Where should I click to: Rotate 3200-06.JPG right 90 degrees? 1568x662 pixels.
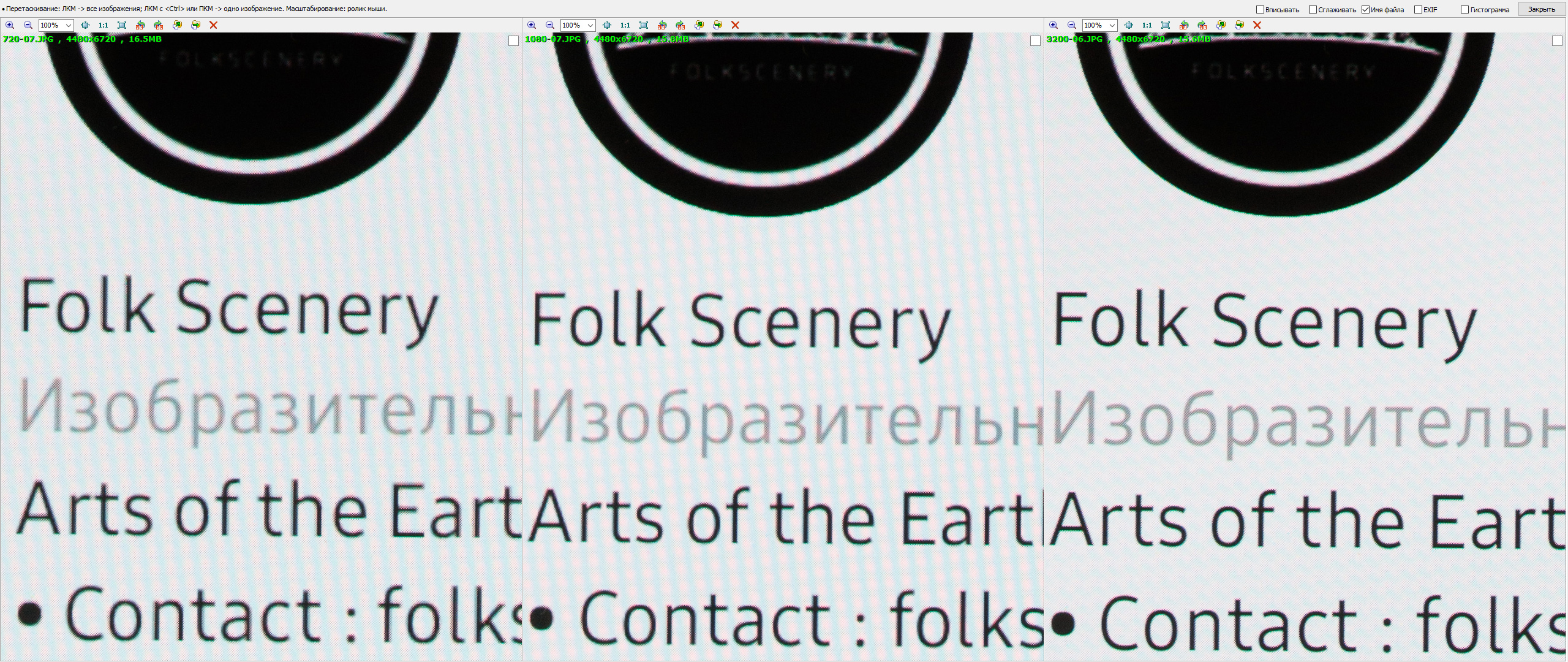(1202, 25)
